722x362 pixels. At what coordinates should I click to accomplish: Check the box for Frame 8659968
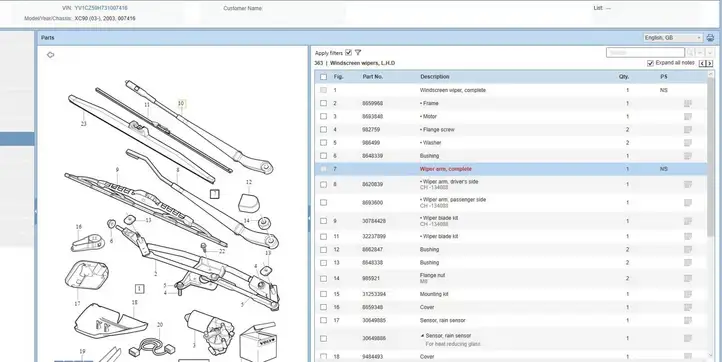pyautogui.click(x=323, y=104)
